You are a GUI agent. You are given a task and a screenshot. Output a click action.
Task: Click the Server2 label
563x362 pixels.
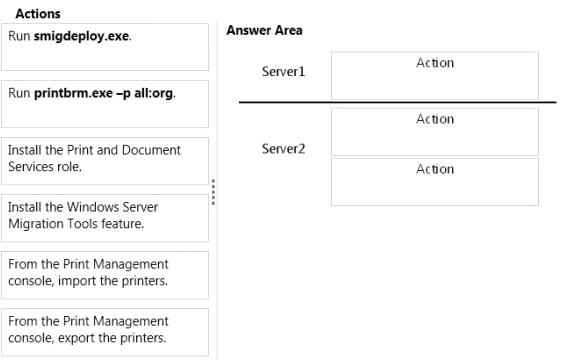(283, 148)
